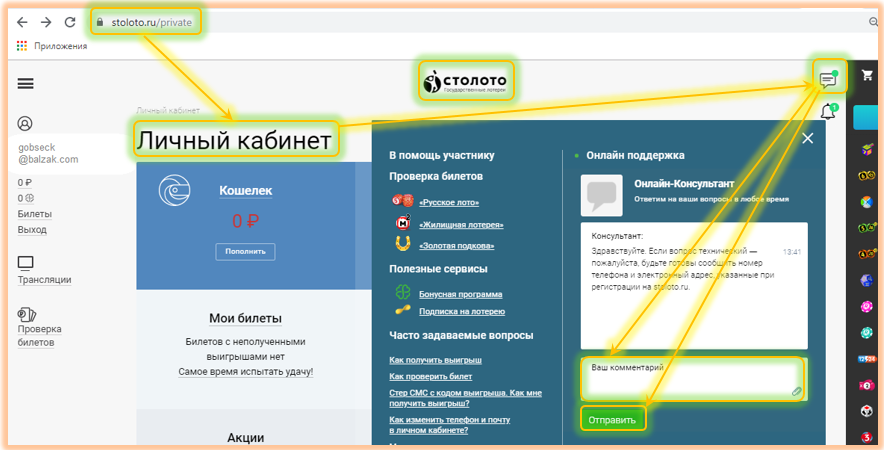Click the clover Бонусная программа icon

pyautogui.click(x=403, y=292)
